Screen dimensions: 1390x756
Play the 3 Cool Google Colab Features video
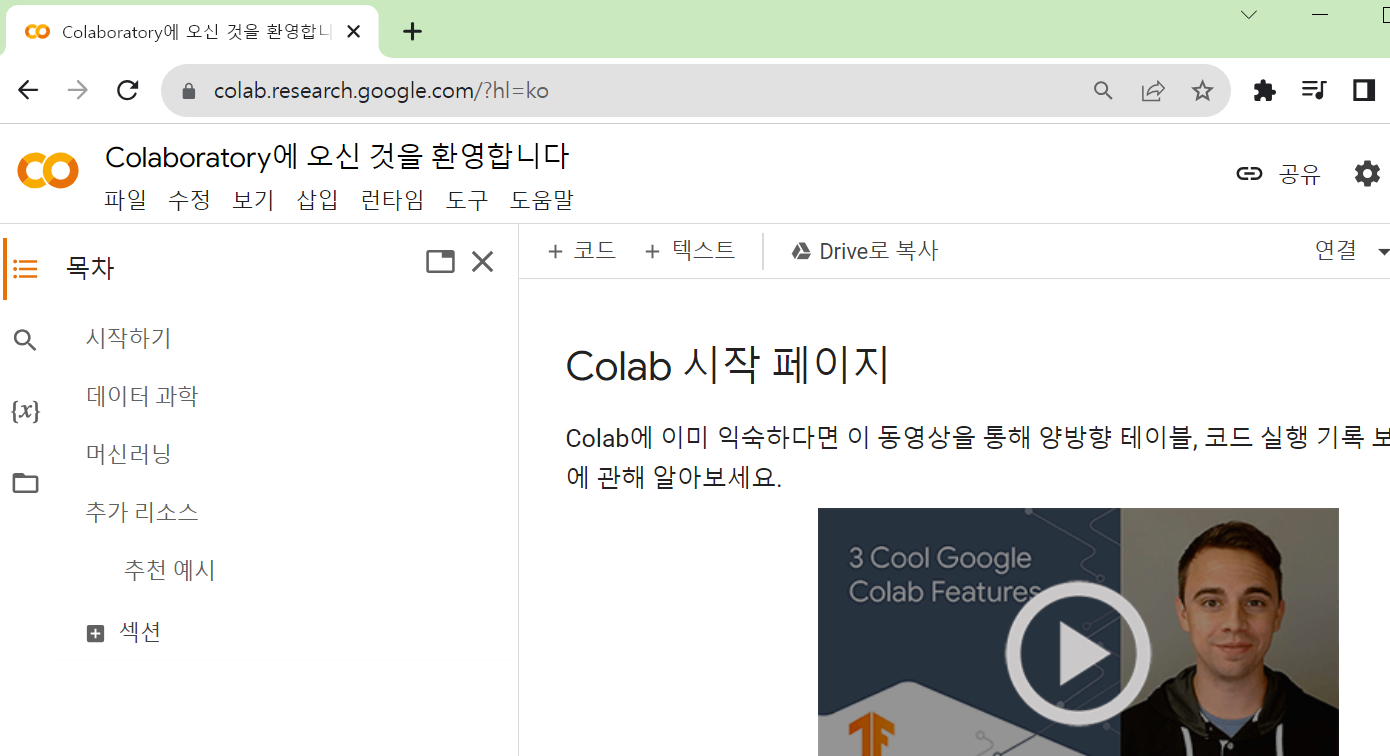click(1078, 654)
